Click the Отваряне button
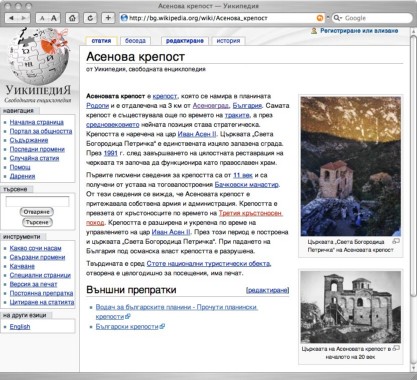 coord(37,212)
